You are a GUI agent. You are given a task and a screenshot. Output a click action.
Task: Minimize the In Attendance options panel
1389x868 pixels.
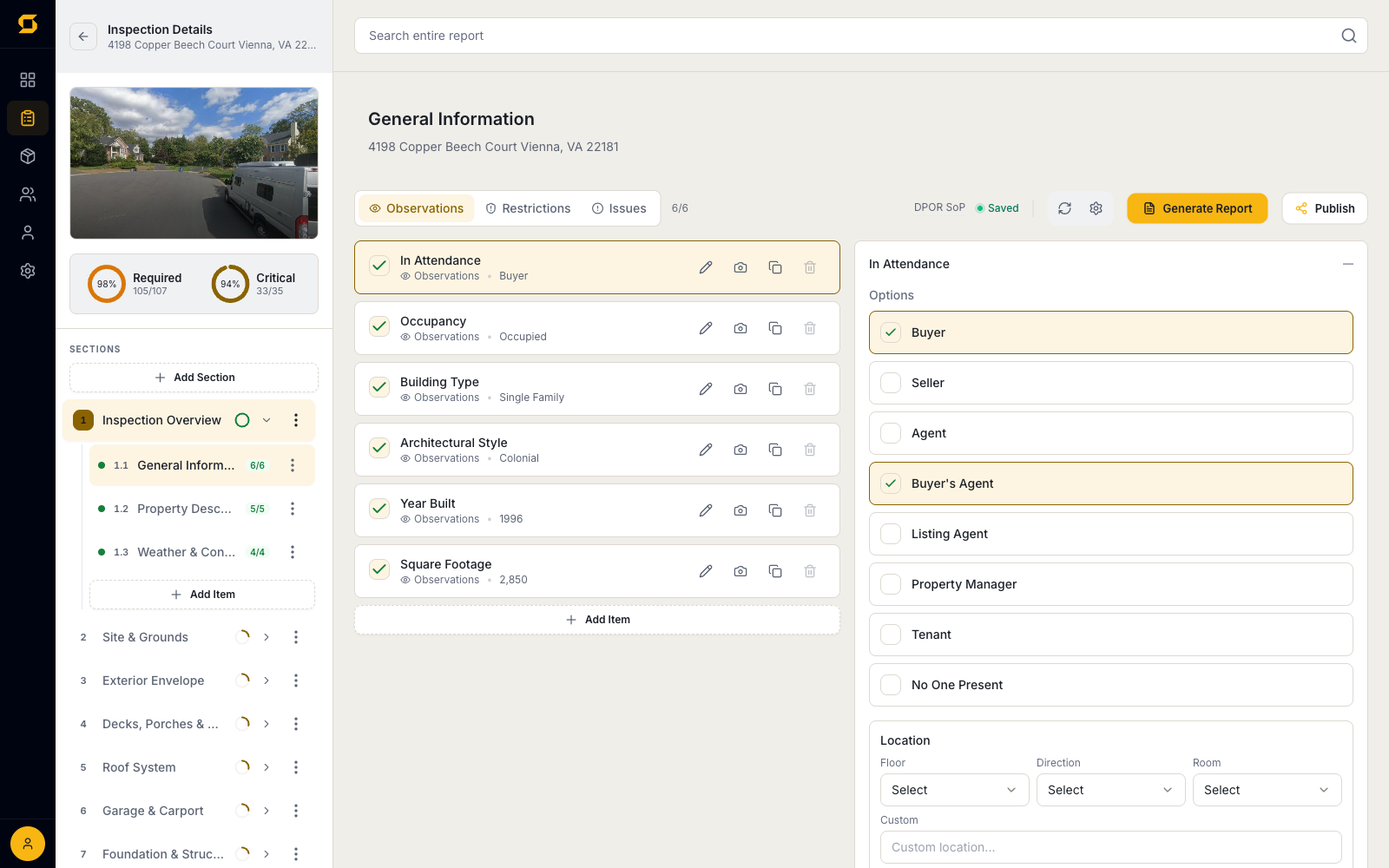tap(1347, 264)
